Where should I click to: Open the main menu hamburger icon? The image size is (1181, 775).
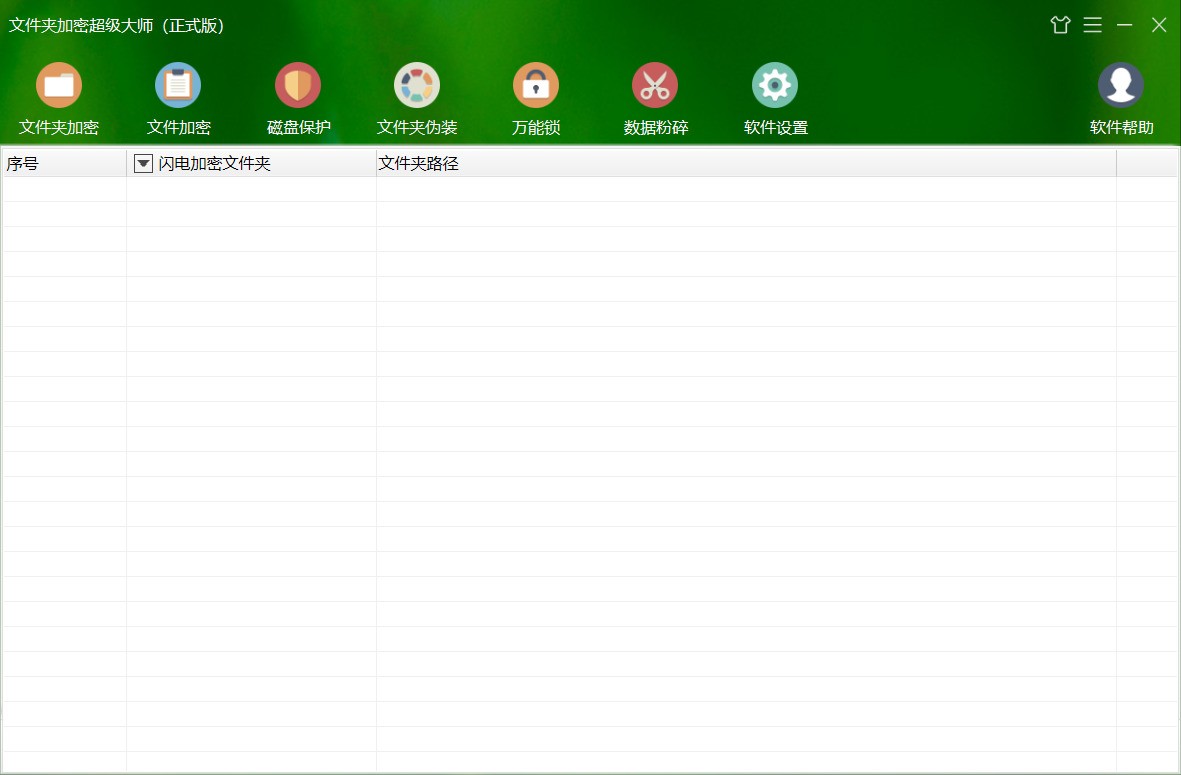[x=1092, y=25]
